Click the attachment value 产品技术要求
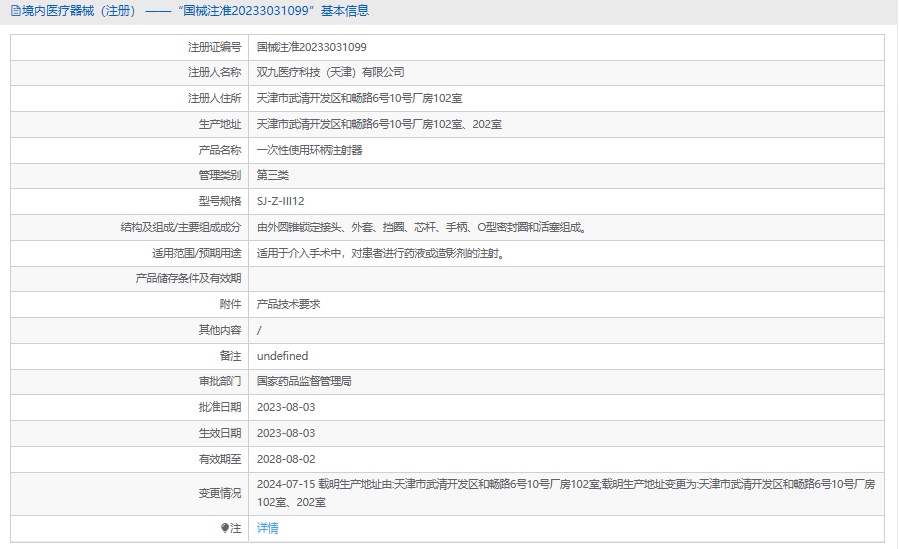 click(x=288, y=304)
